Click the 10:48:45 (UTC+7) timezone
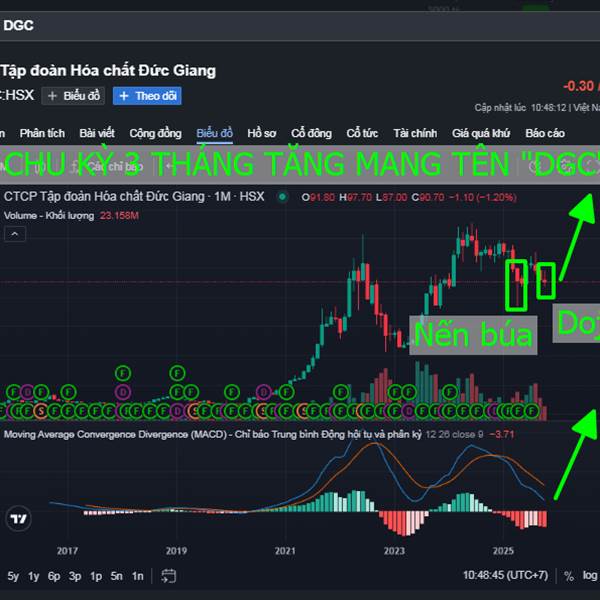600x600 pixels. click(x=505, y=575)
